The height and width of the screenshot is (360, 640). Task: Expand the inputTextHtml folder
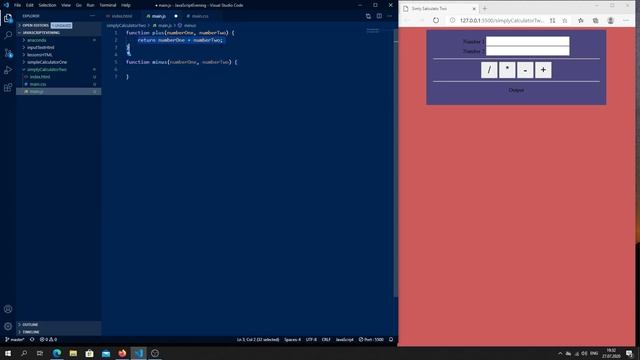[x=41, y=47]
